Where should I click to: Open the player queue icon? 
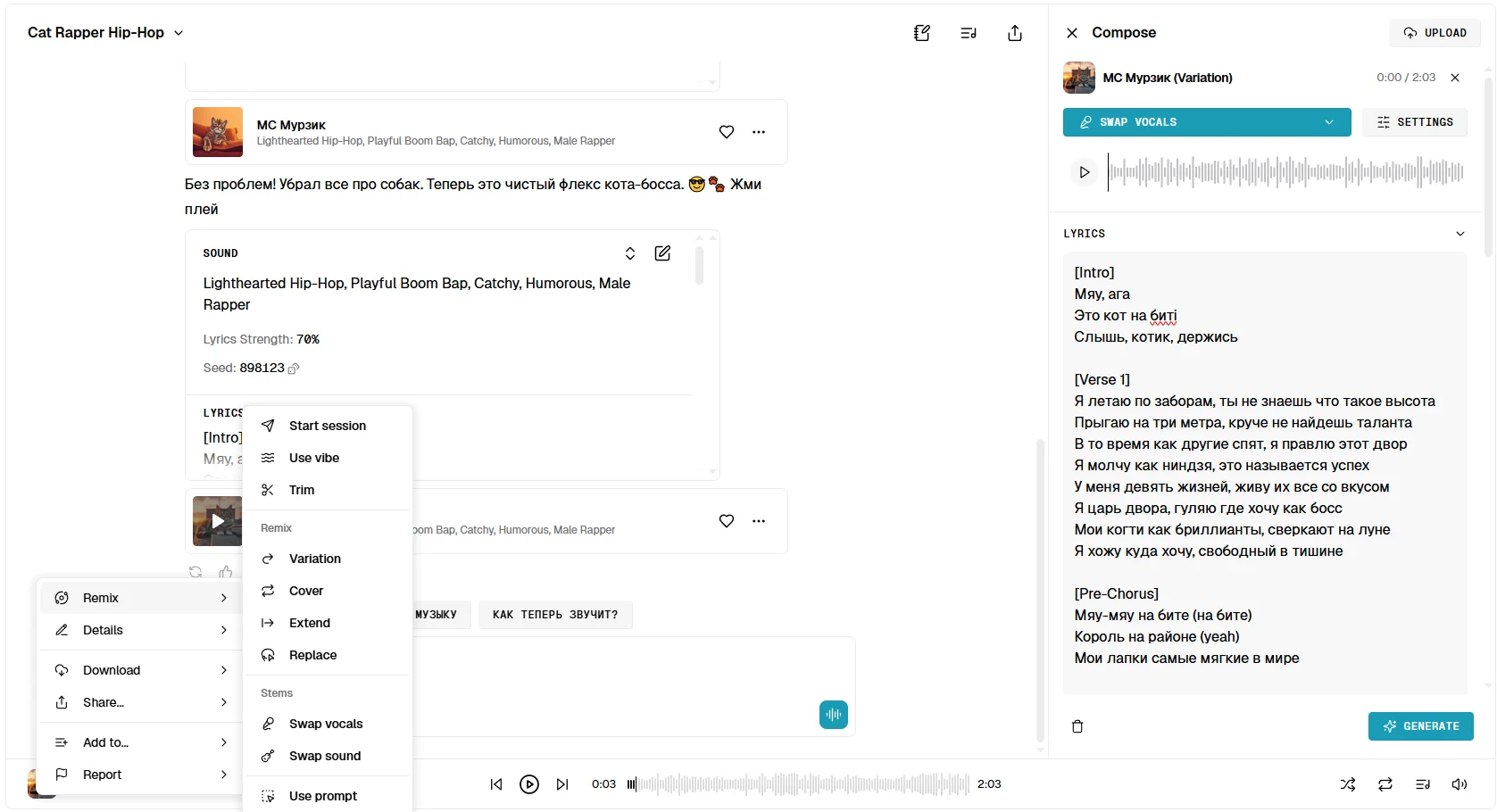1423,784
